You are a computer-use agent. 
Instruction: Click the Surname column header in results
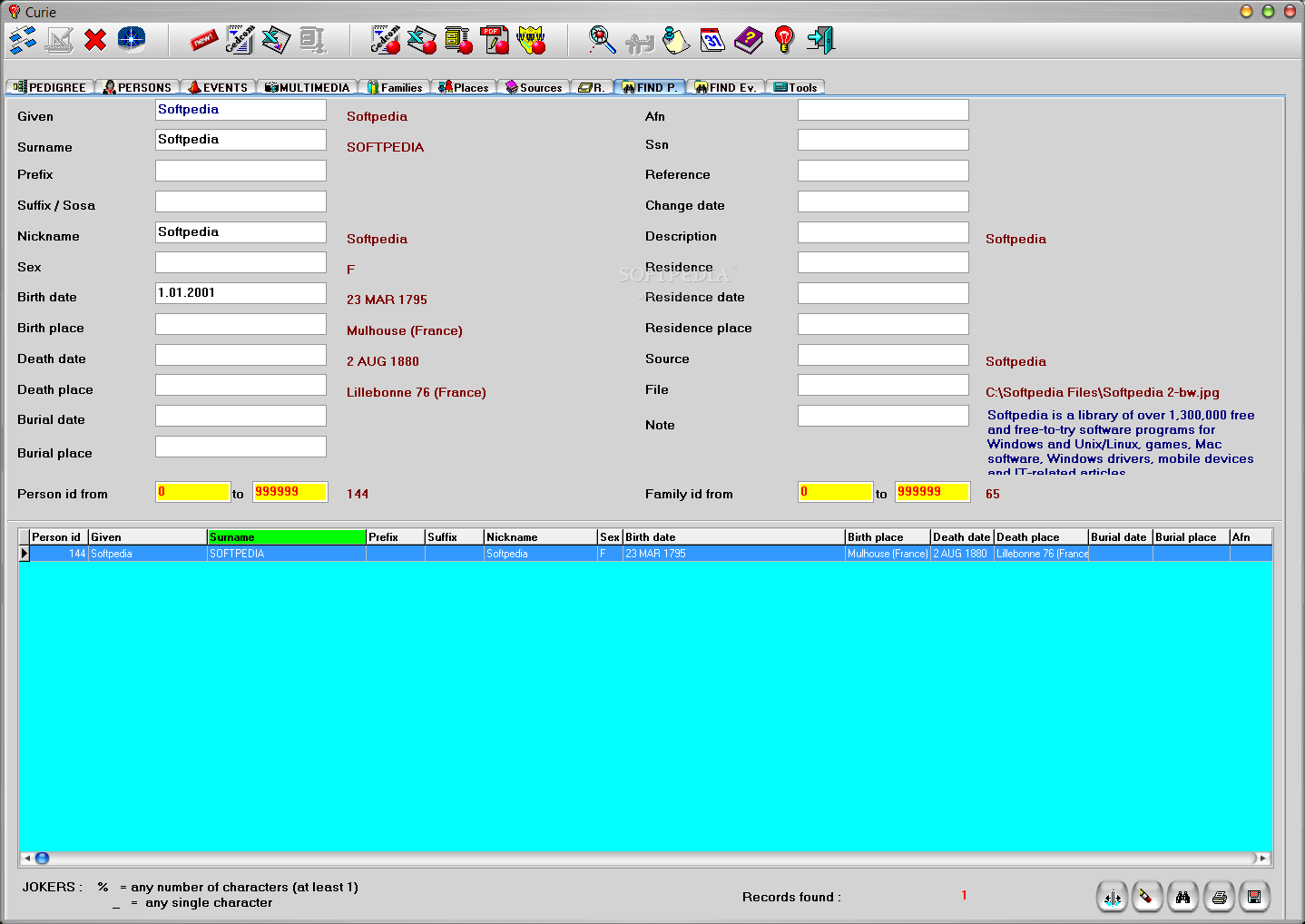(287, 537)
